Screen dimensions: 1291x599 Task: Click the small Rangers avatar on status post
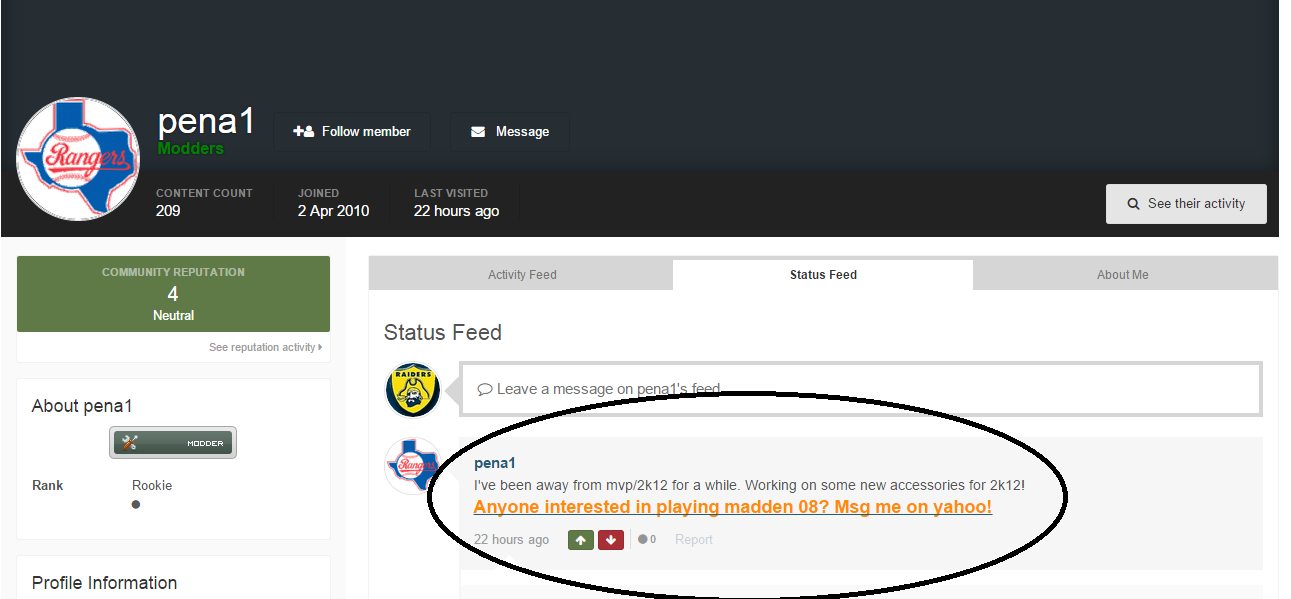click(413, 466)
